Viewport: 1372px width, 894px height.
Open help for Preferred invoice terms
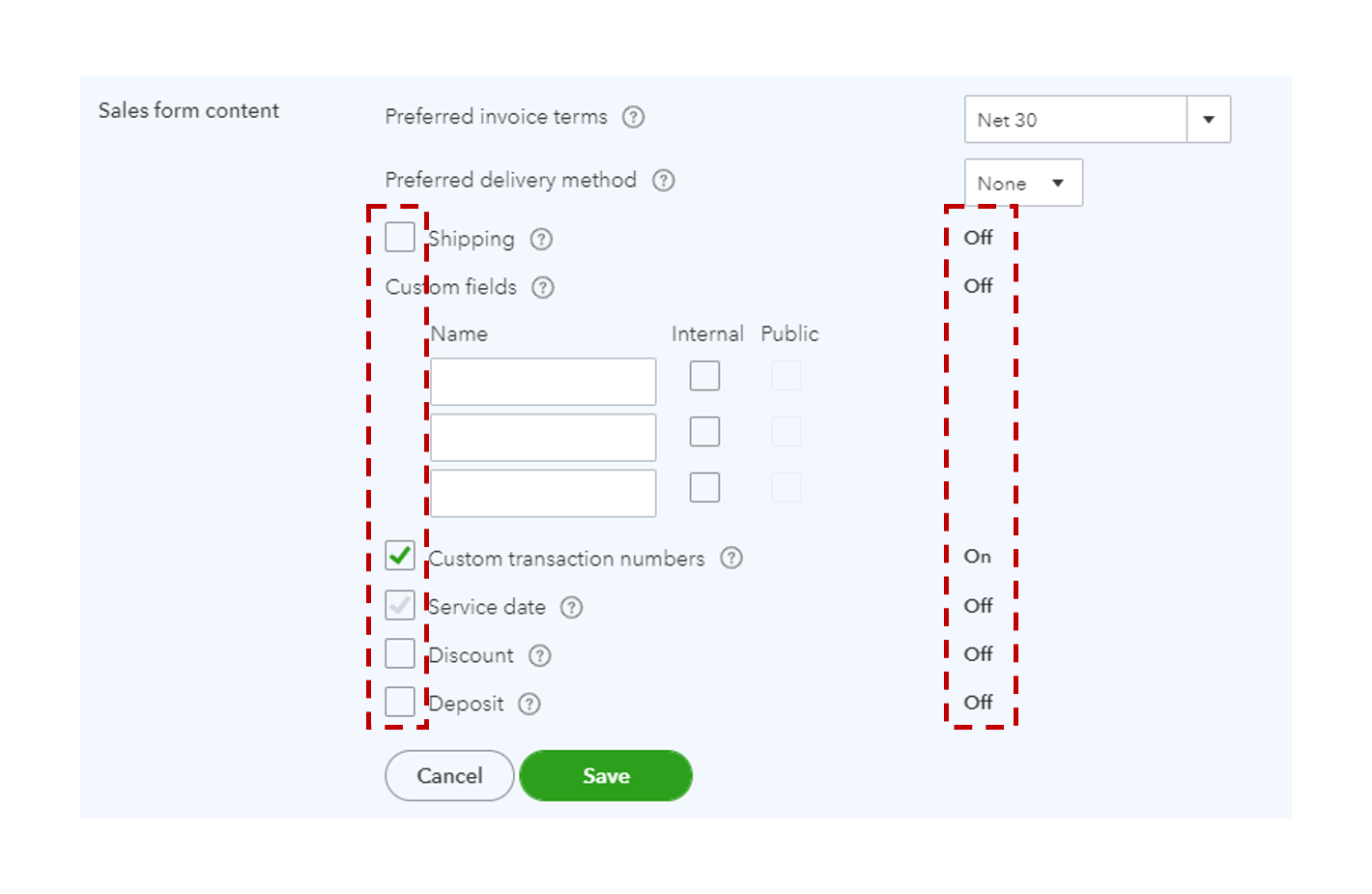pyautogui.click(x=633, y=117)
